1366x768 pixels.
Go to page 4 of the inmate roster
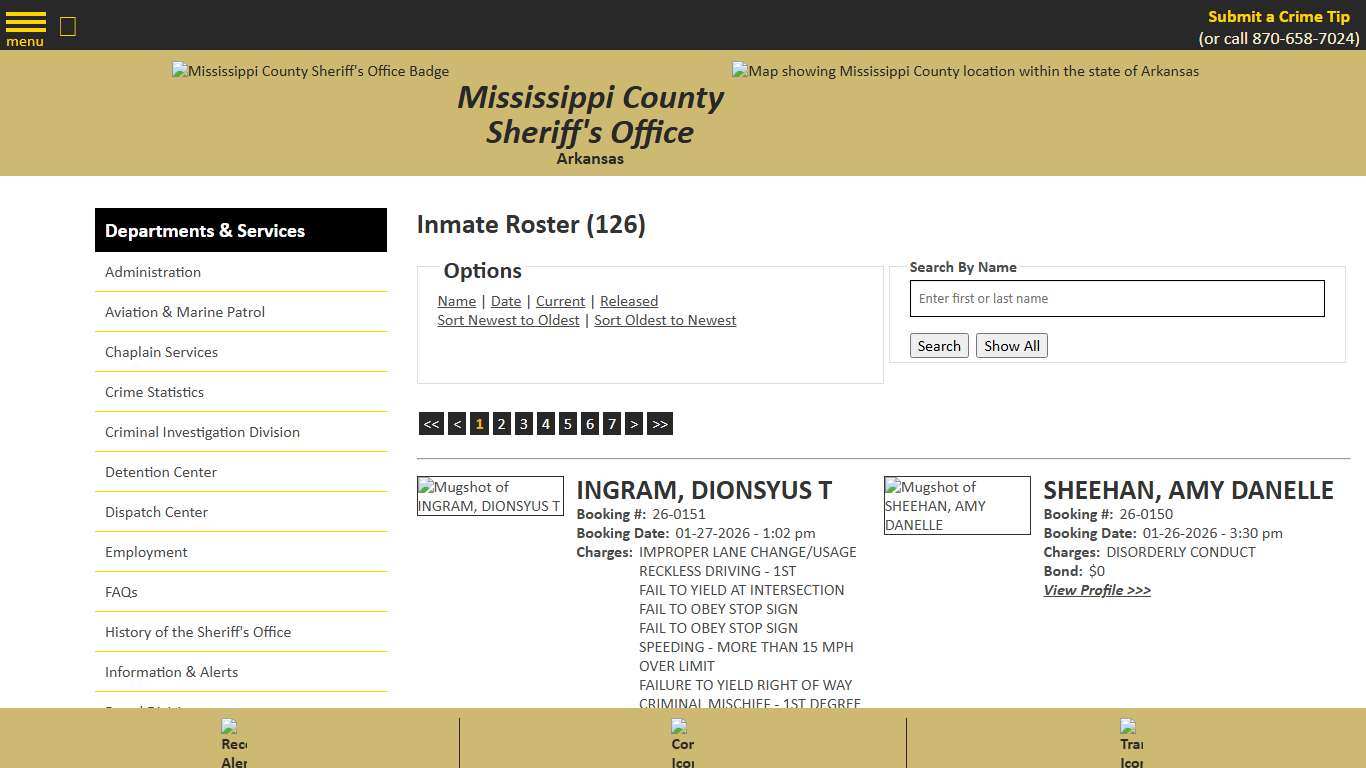pyautogui.click(x=545, y=423)
